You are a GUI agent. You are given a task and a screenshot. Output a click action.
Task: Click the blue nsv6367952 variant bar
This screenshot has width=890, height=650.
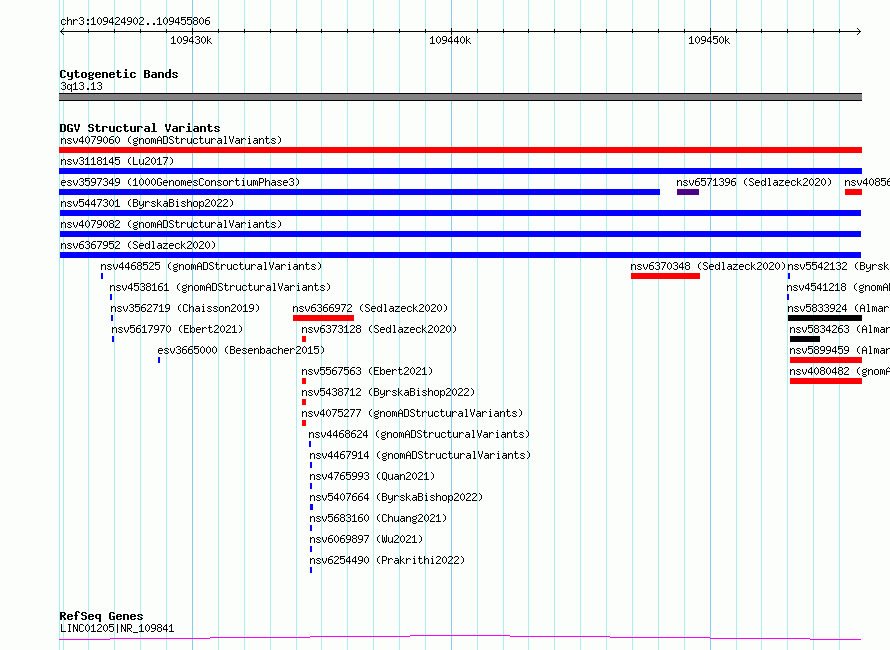(460, 255)
